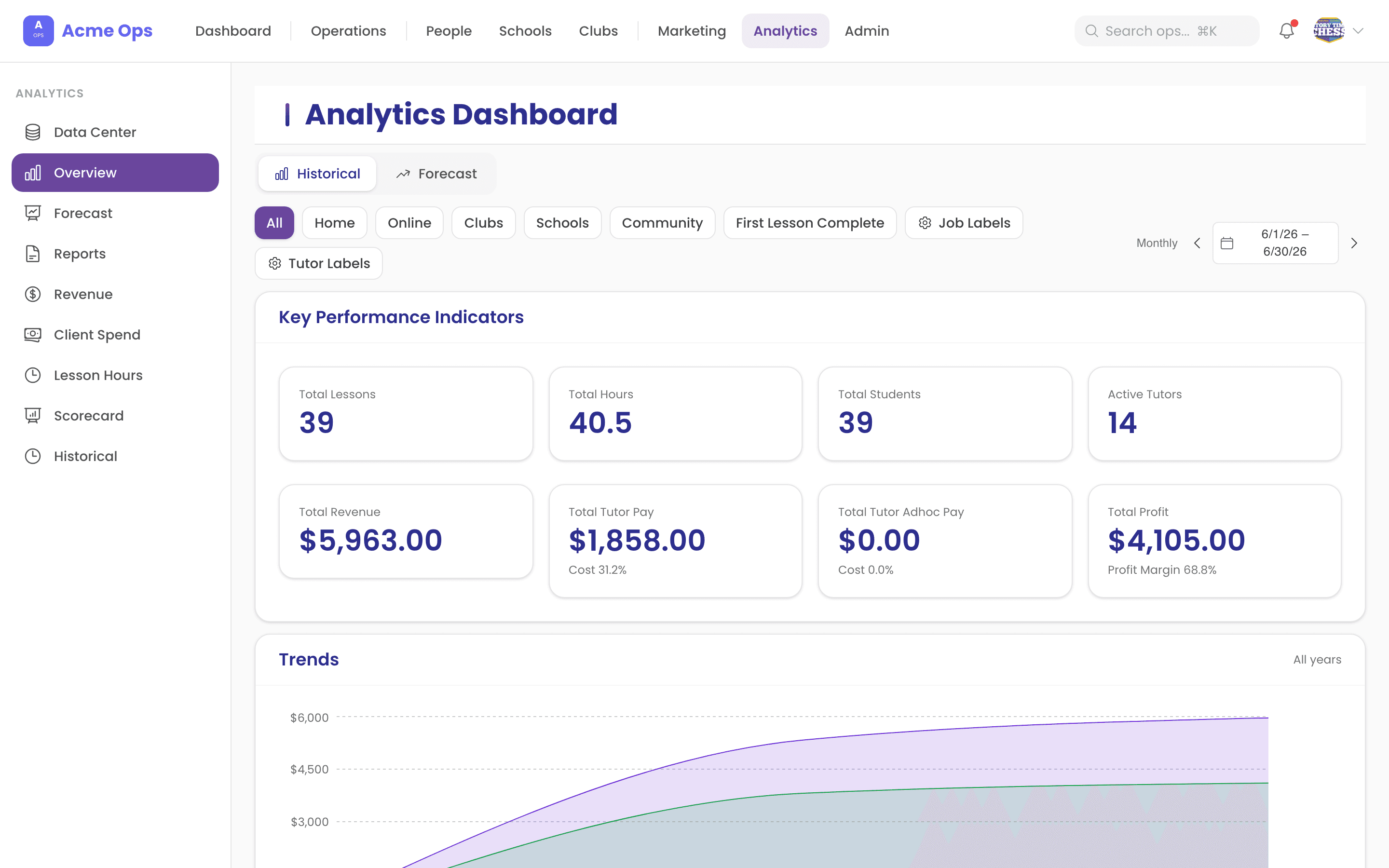Click the sidebar Forecast presentation icon

(33, 213)
